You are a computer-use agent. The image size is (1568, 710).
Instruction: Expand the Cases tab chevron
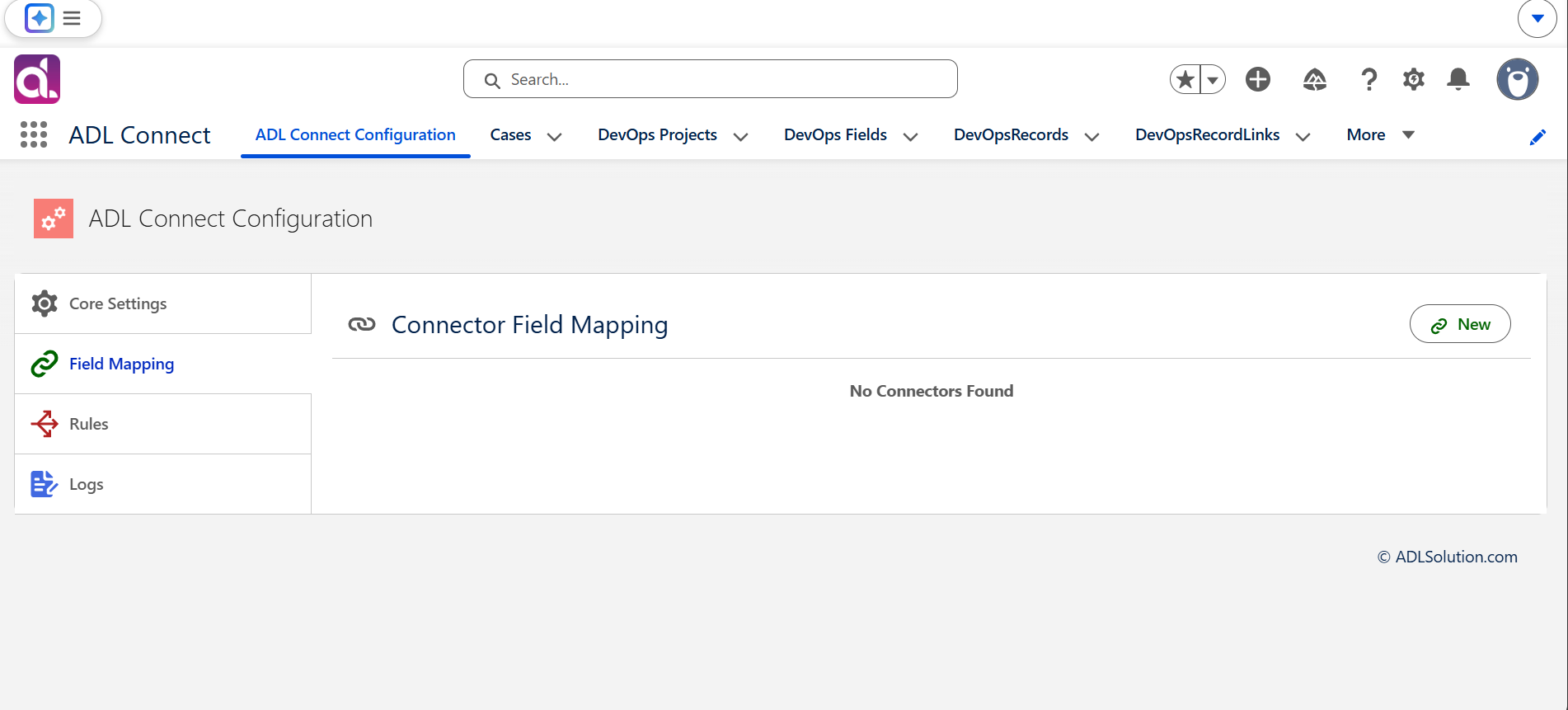click(555, 137)
